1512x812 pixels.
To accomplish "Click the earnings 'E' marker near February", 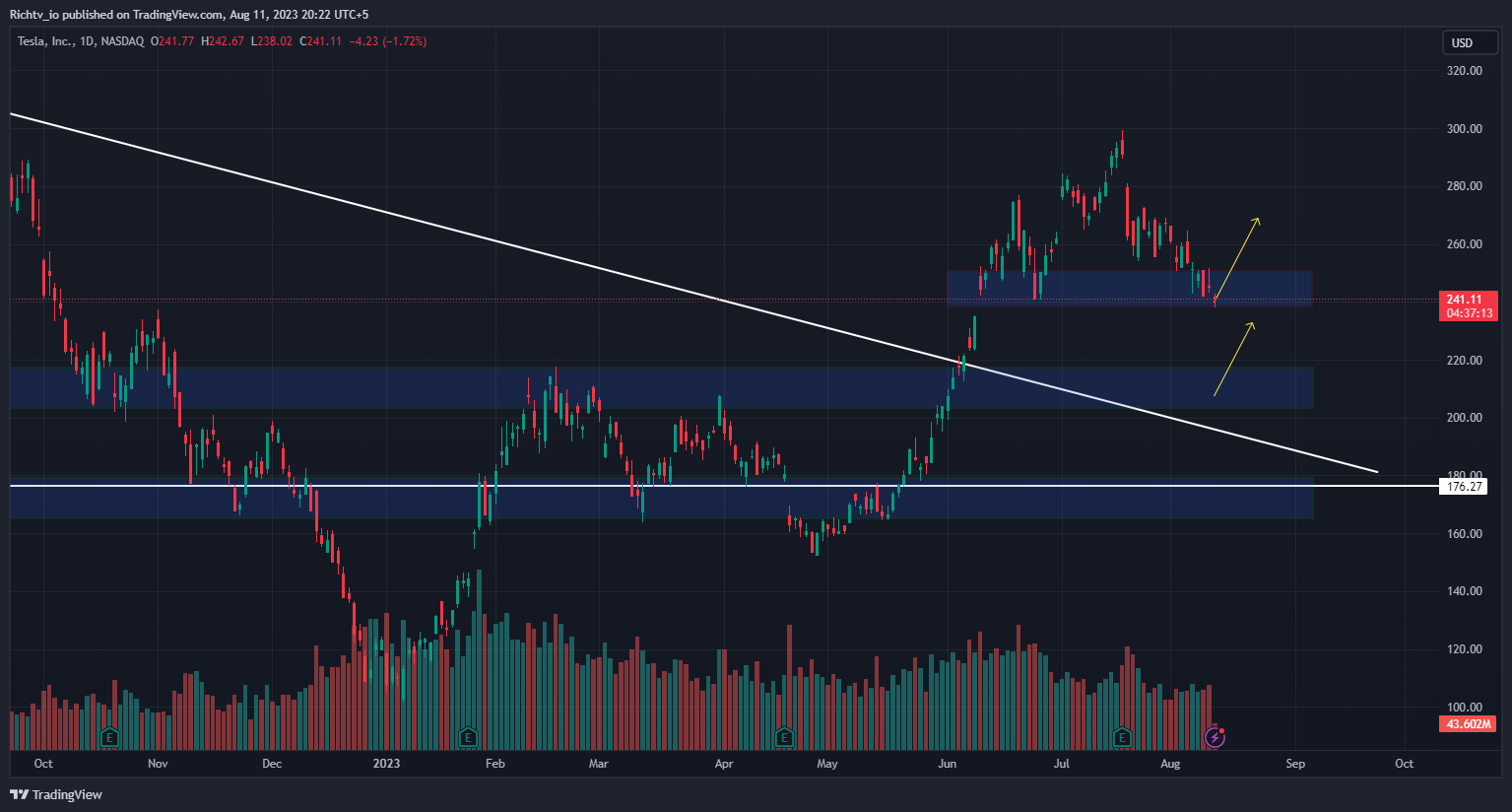I will [x=468, y=736].
